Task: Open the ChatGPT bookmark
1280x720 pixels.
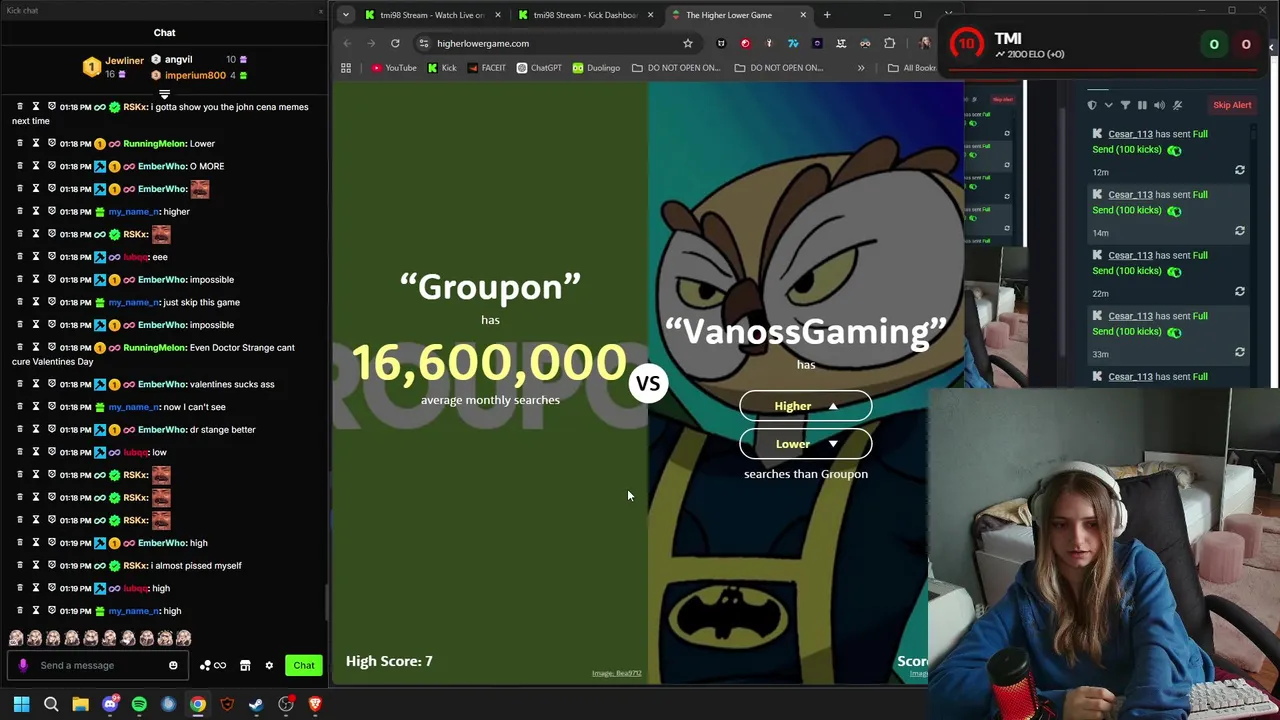Action: pyautogui.click(x=539, y=68)
